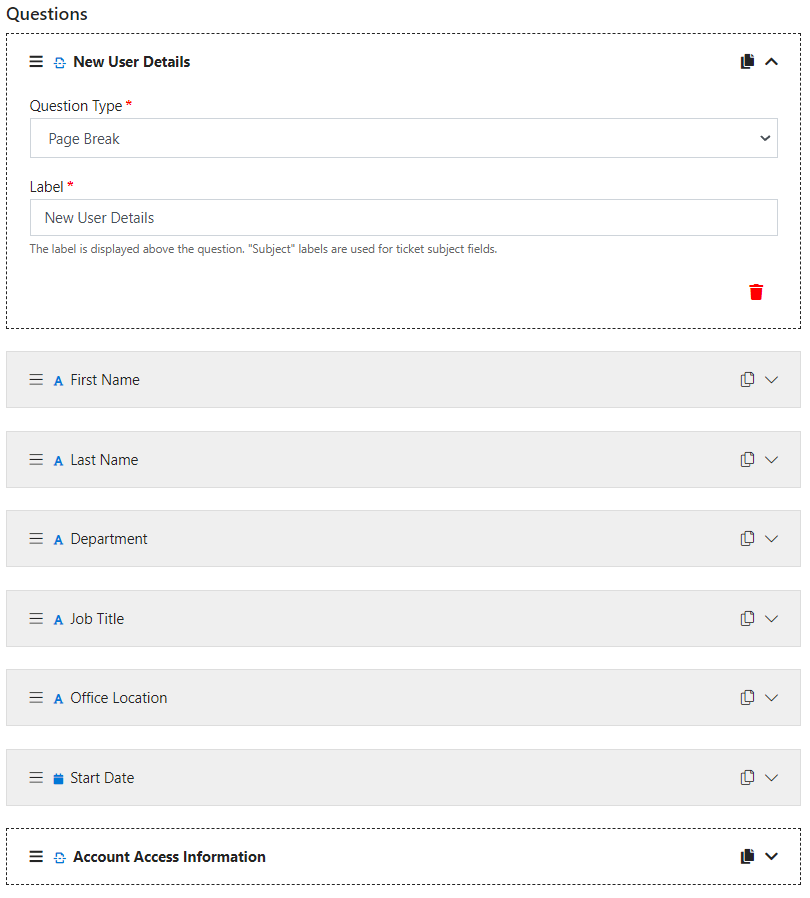Click drag handle on Start Date row

[x=36, y=778]
